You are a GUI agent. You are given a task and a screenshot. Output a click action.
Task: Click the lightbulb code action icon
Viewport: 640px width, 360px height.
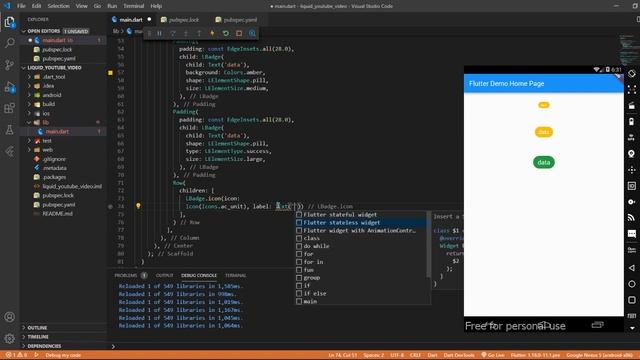point(138,206)
